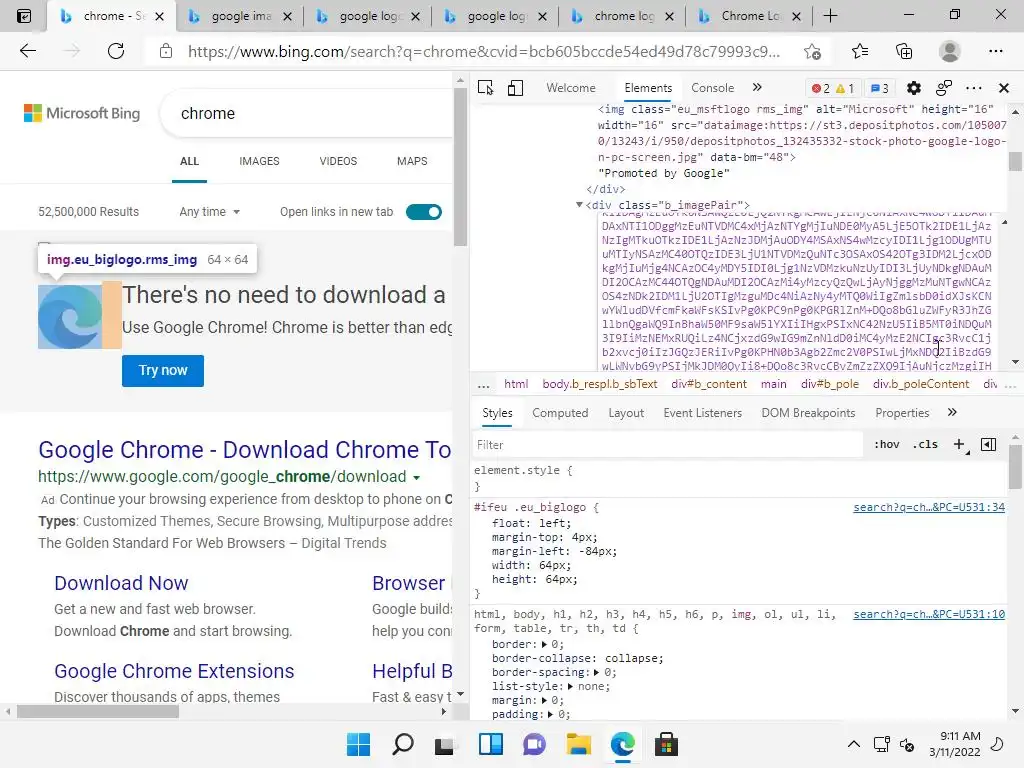
Task: Collapse the div b_imagePair node
Action: [579, 205]
